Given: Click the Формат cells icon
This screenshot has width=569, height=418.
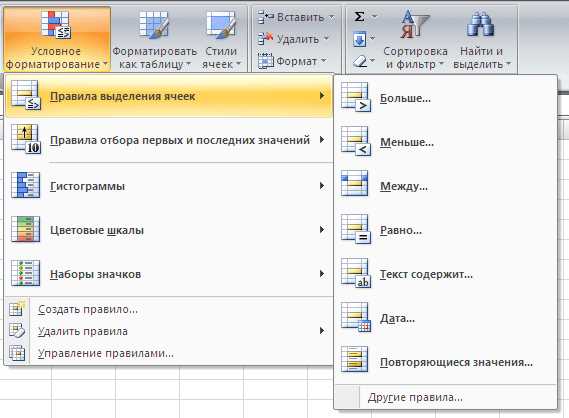Looking at the screenshot, I should click(266, 61).
